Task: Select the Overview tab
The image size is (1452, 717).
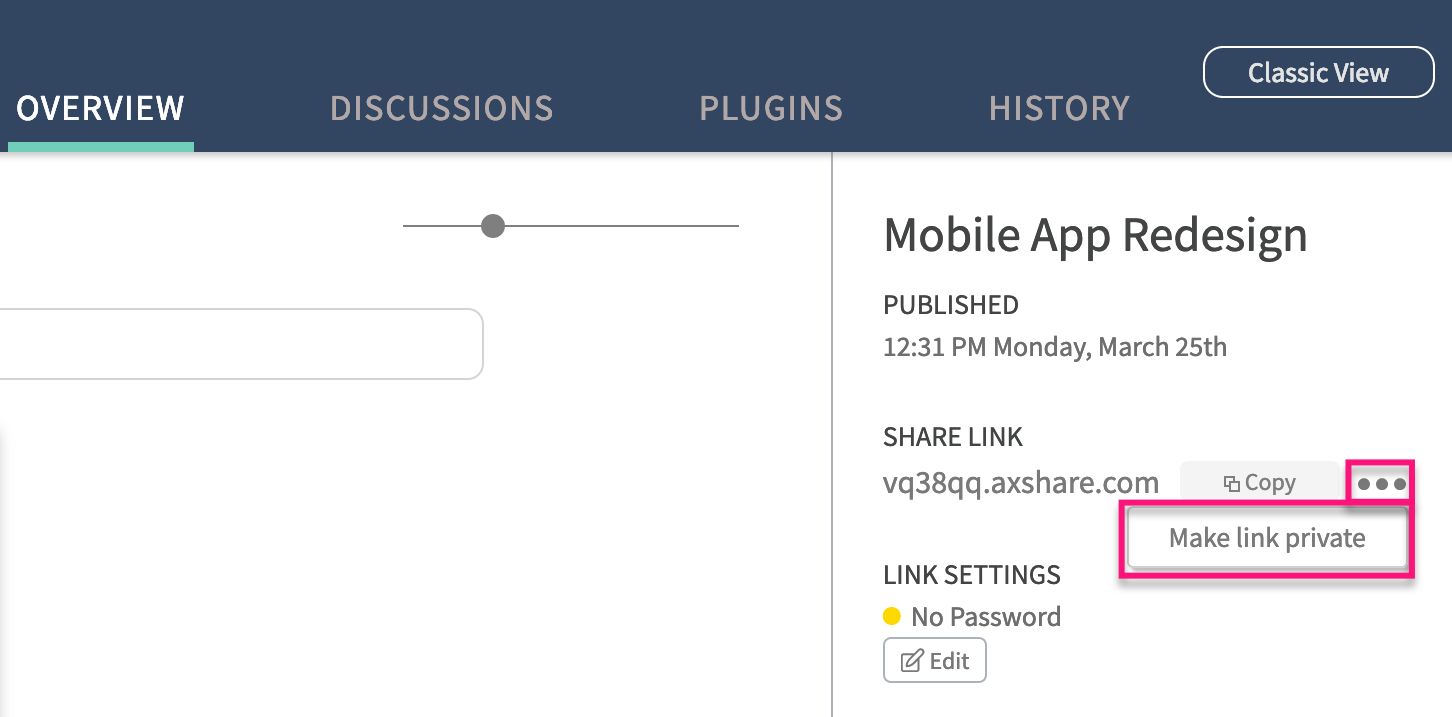Action: (101, 108)
